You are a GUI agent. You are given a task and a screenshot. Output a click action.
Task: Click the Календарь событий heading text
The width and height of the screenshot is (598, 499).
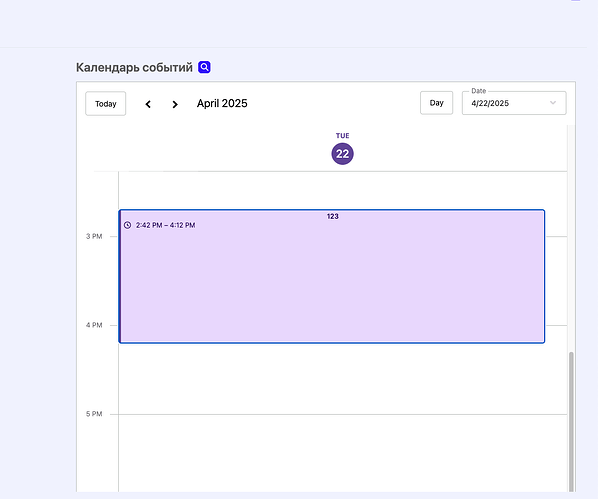tap(134, 68)
